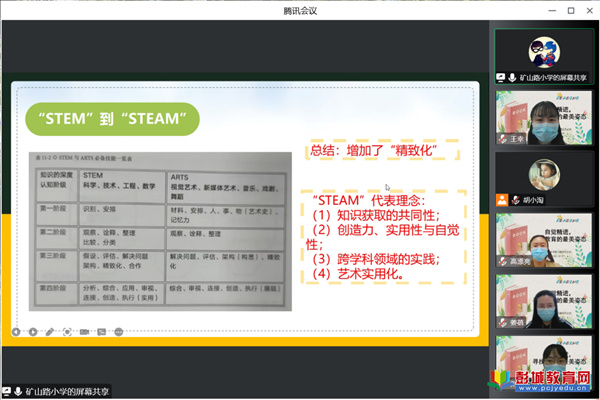Click the line (4) 艺术实用化
This screenshot has height=400, width=600.
358,274
